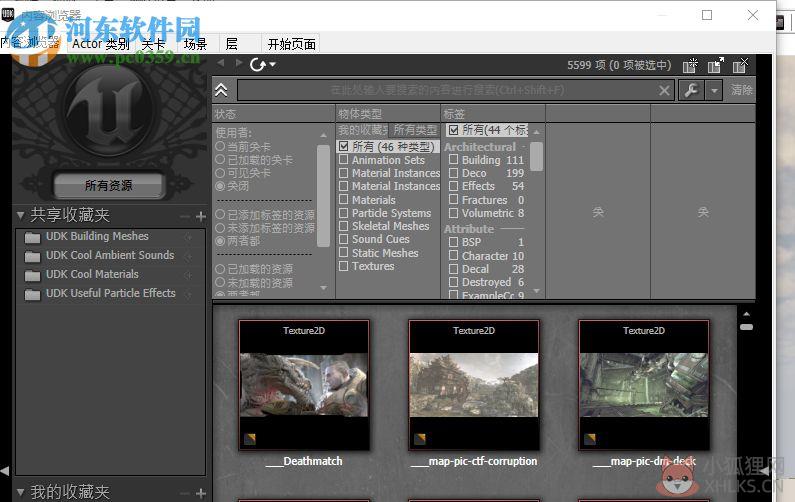The width and height of the screenshot is (795, 502).
Task: Enable Static Meshes type filter
Action: point(344,253)
